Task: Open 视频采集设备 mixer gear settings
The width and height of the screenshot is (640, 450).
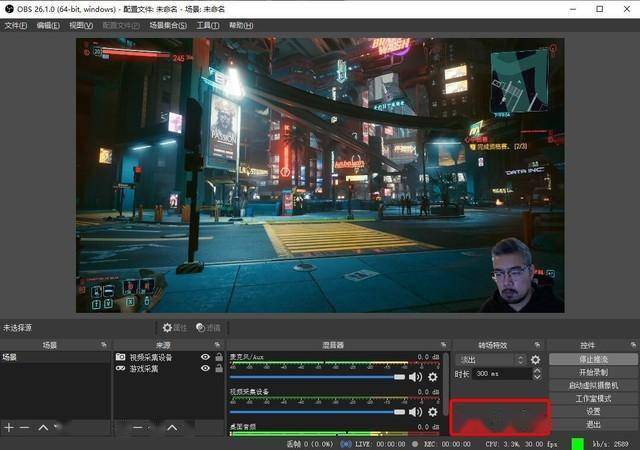Action: (x=433, y=412)
